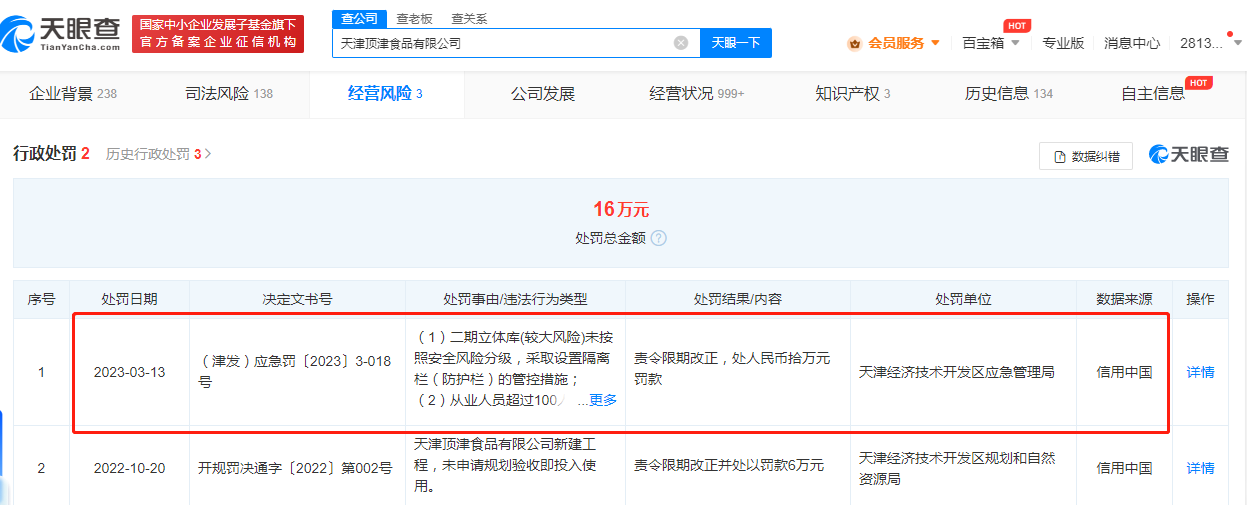This screenshot has width=1247, height=505.
Task: Click the official credit agency red banner
Action: (218, 34)
